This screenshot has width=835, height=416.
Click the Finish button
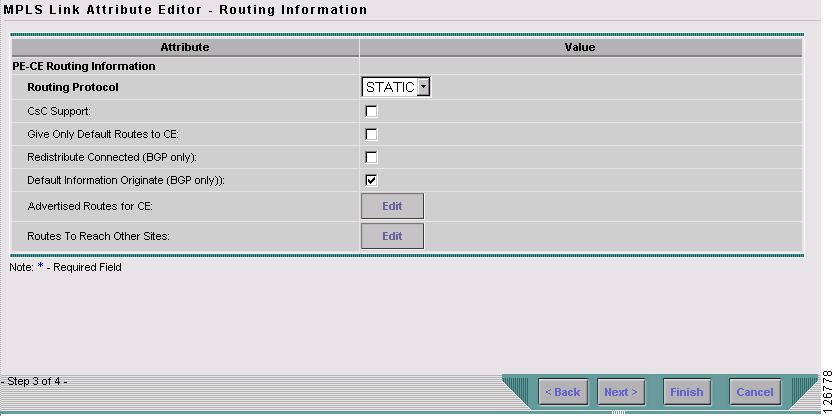point(686,392)
